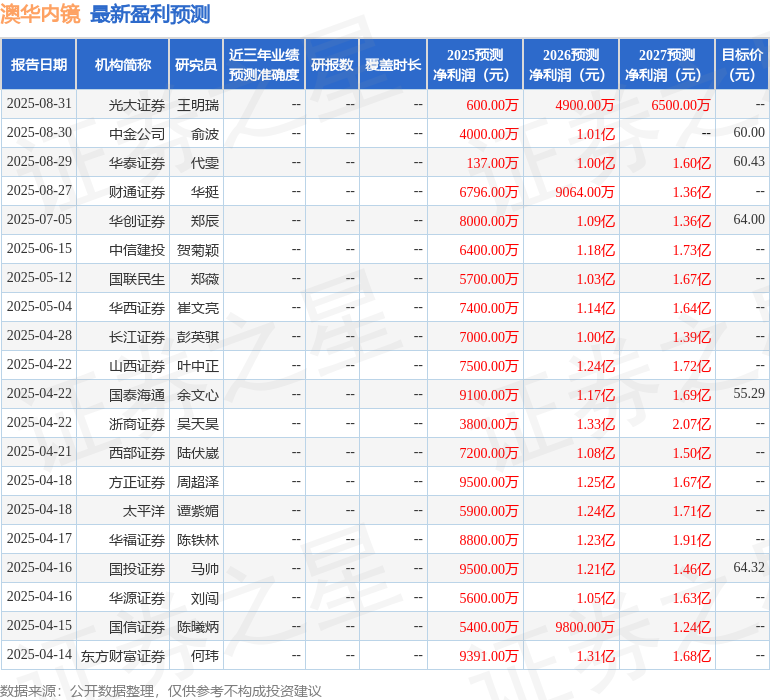Click the 2026预测净利润 column header

coord(571,64)
